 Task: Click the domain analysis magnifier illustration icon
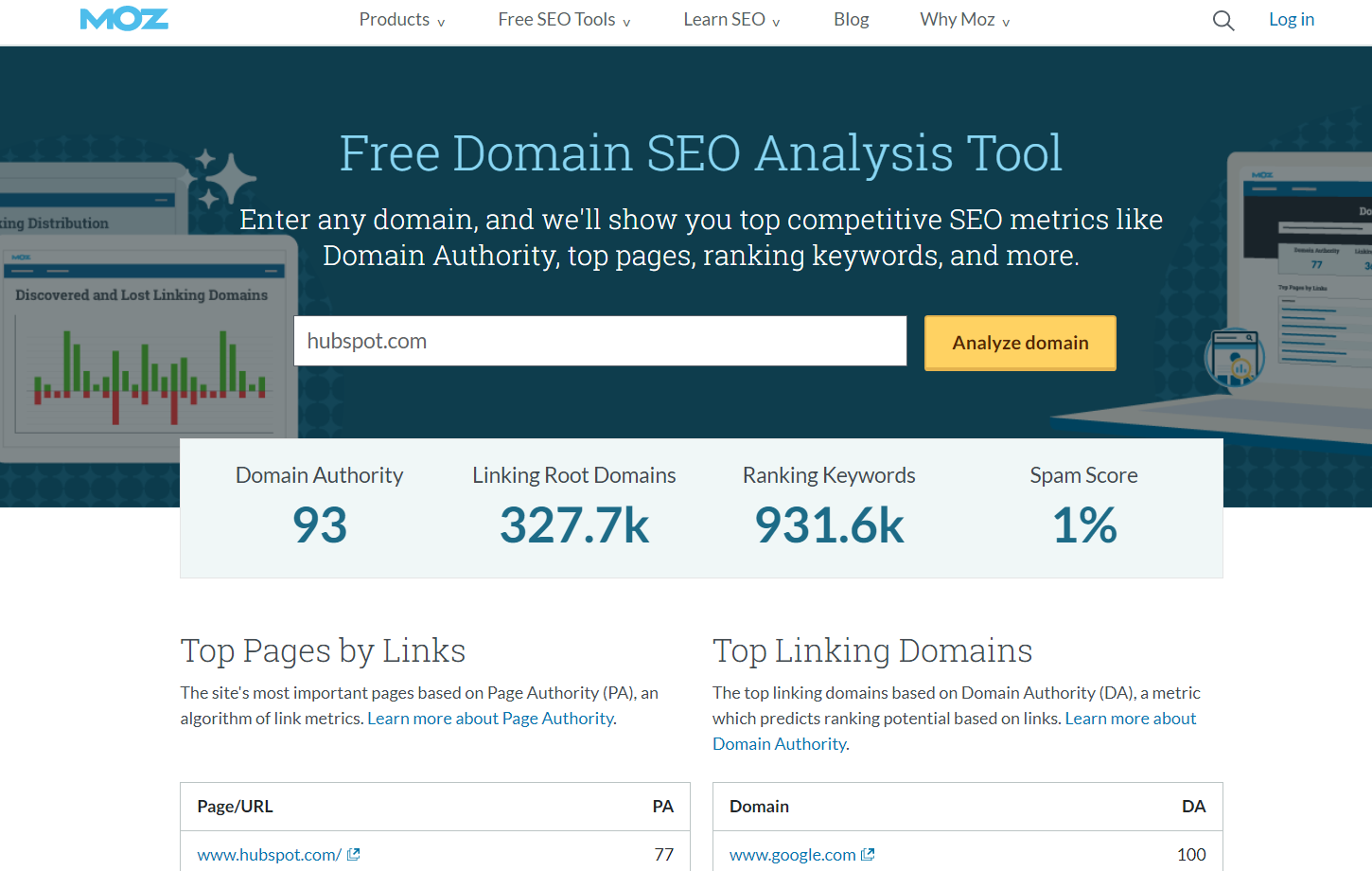(x=1234, y=358)
